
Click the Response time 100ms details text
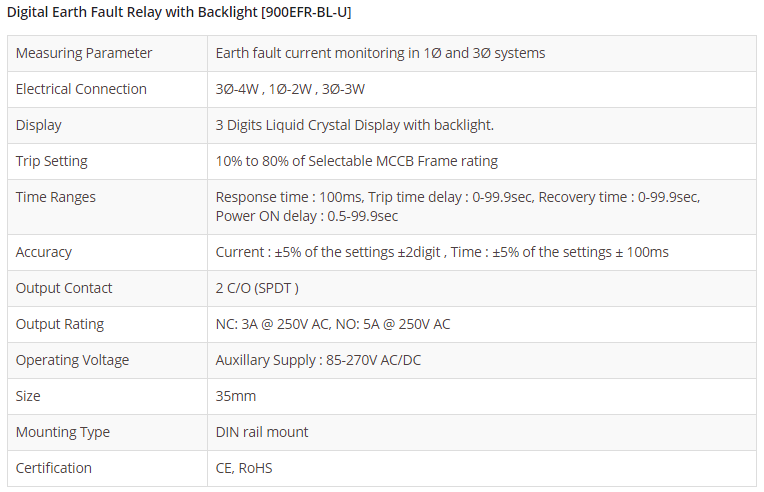click(458, 206)
